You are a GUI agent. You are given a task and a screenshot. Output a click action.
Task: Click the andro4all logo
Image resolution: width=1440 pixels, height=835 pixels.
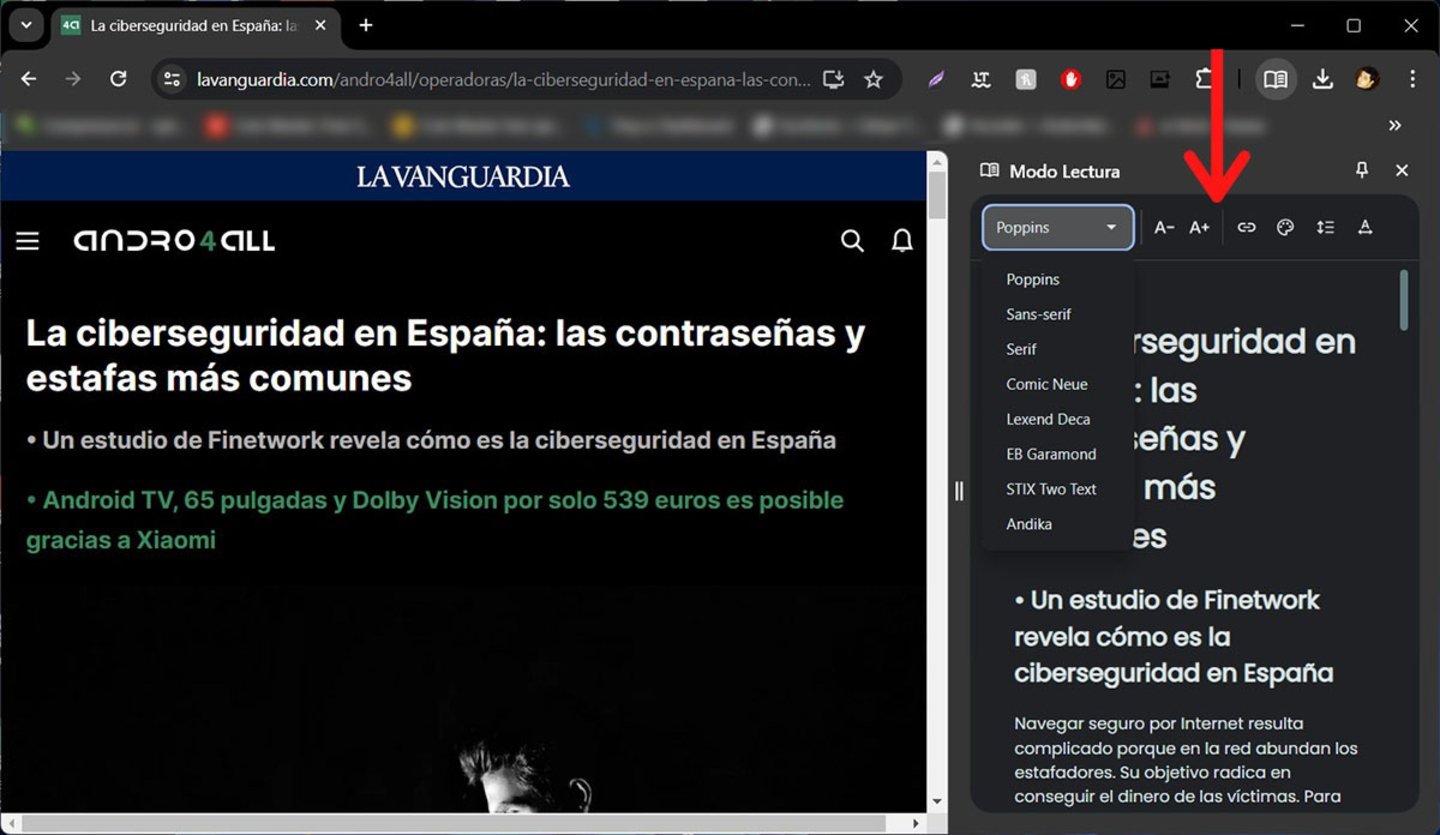tap(174, 241)
